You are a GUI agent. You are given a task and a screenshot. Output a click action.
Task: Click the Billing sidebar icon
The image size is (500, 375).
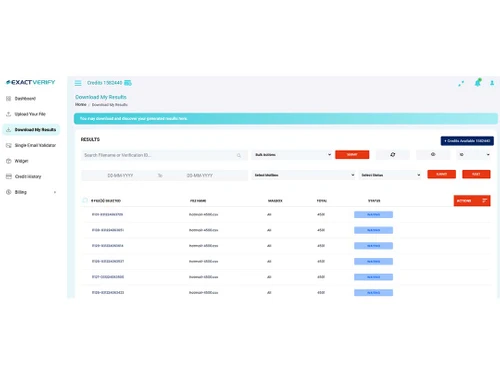pyautogui.click(x=9, y=192)
